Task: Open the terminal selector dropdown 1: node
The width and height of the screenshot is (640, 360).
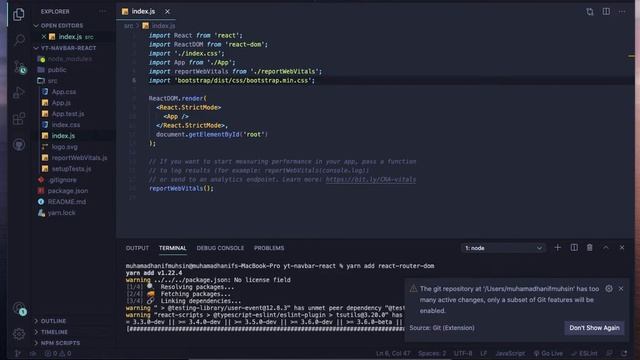Action: click(504, 248)
